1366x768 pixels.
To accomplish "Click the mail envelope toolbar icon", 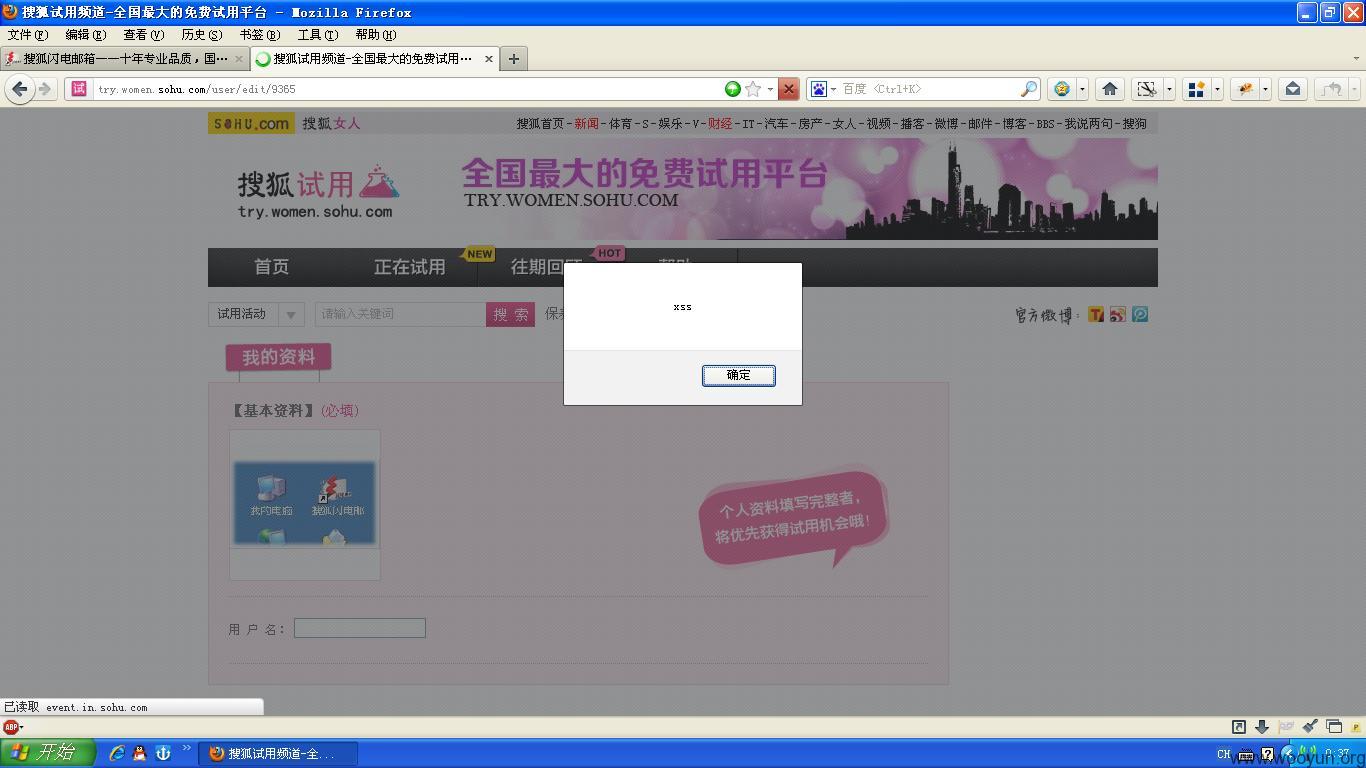I will click(1292, 89).
